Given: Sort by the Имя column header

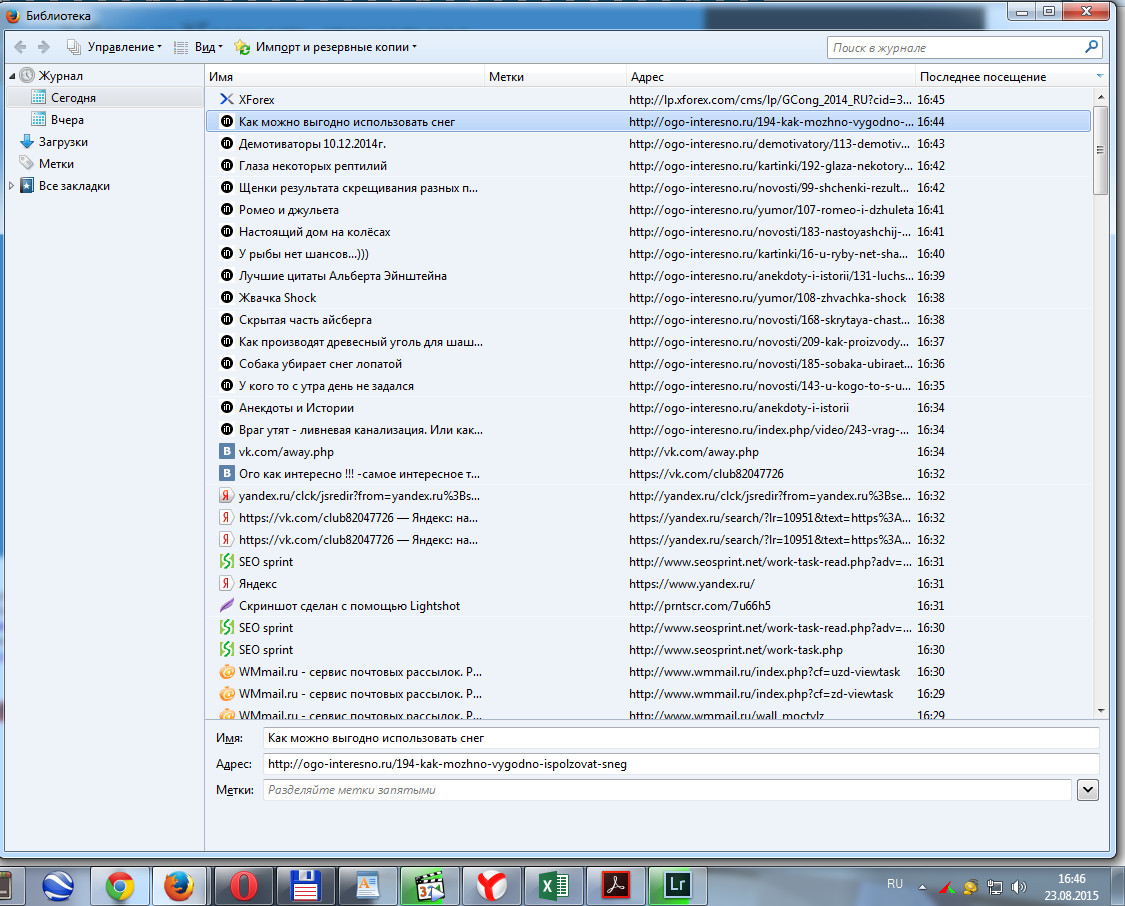Looking at the screenshot, I should pos(345,77).
